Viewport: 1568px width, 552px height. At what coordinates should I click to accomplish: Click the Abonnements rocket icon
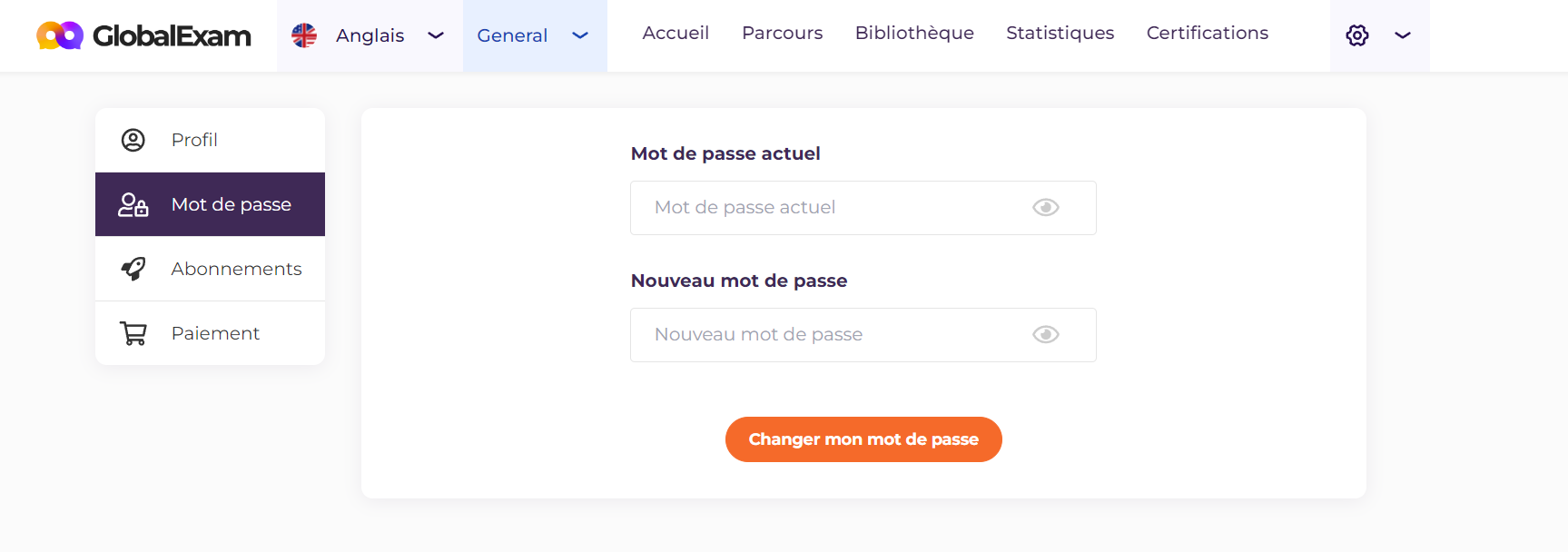(133, 269)
